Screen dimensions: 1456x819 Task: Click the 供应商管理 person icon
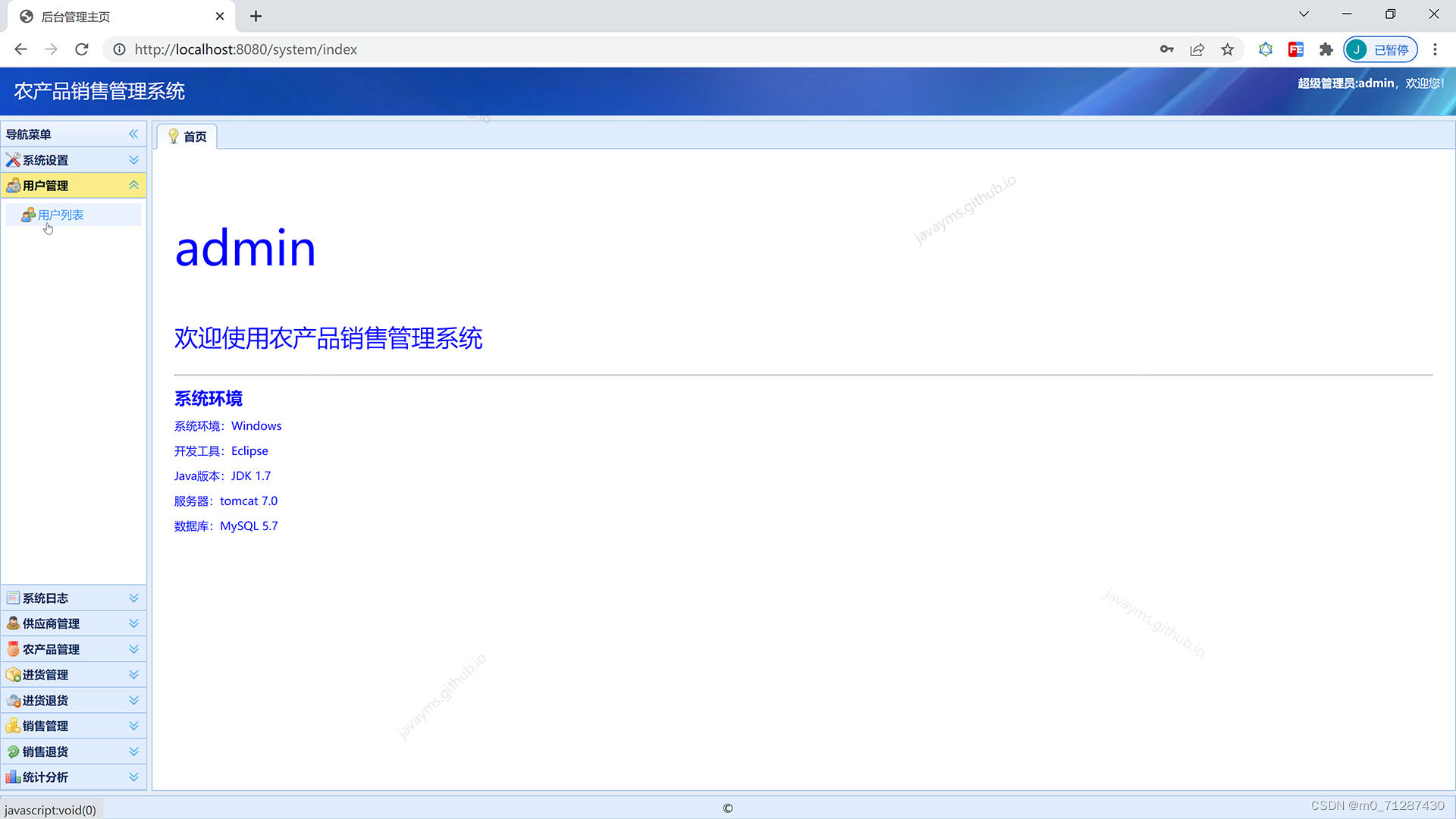13,623
